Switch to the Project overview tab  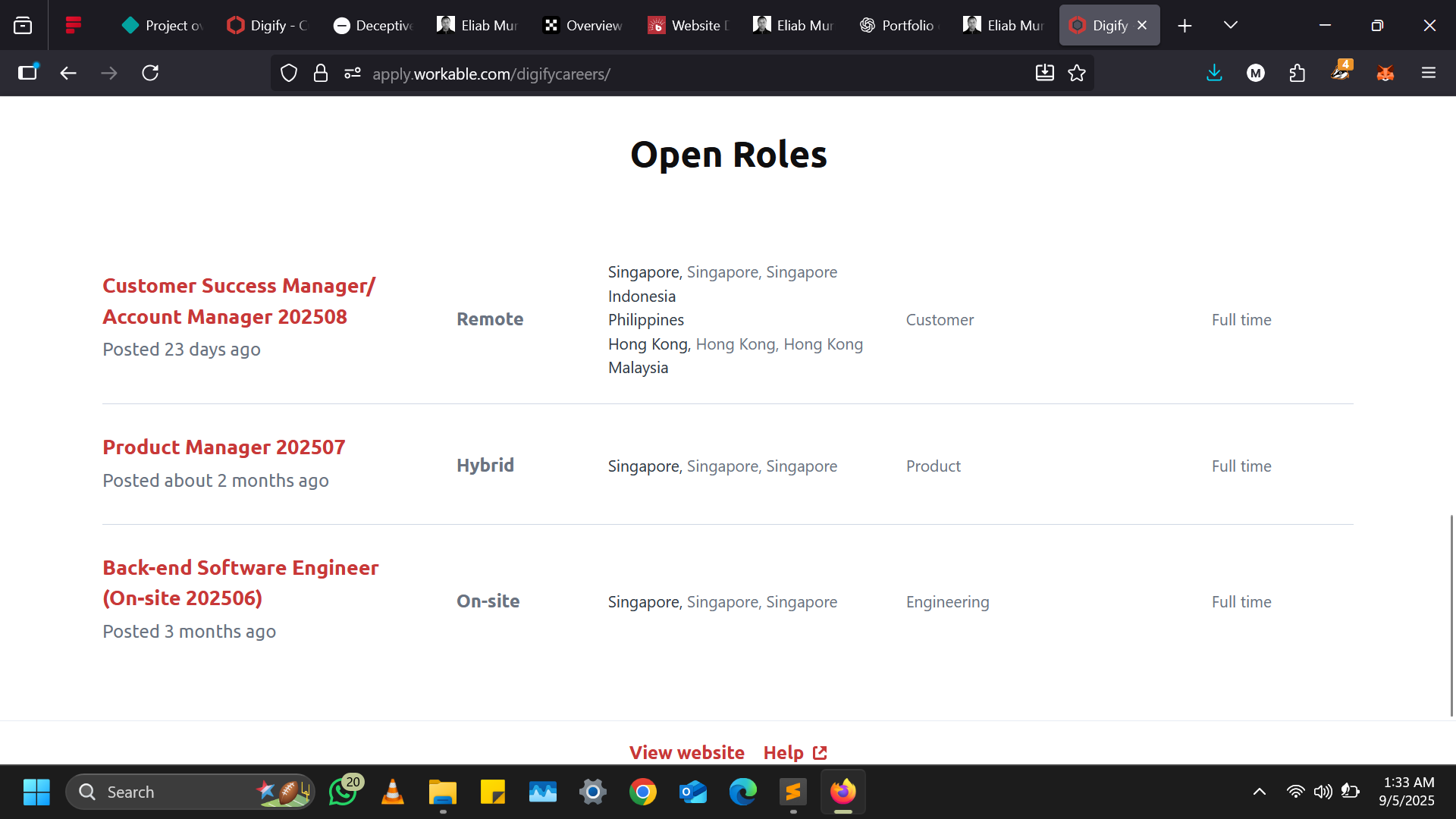click(x=163, y=25)
